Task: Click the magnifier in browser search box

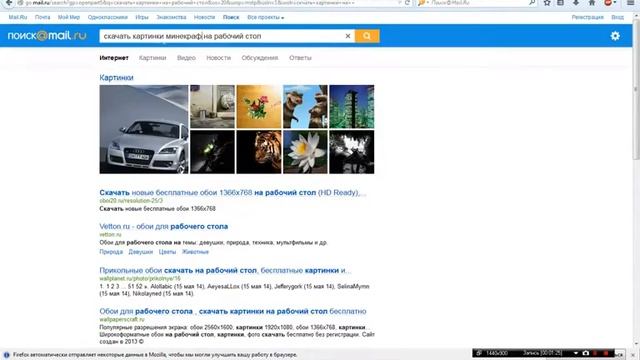Action: (x=532, y=2)
